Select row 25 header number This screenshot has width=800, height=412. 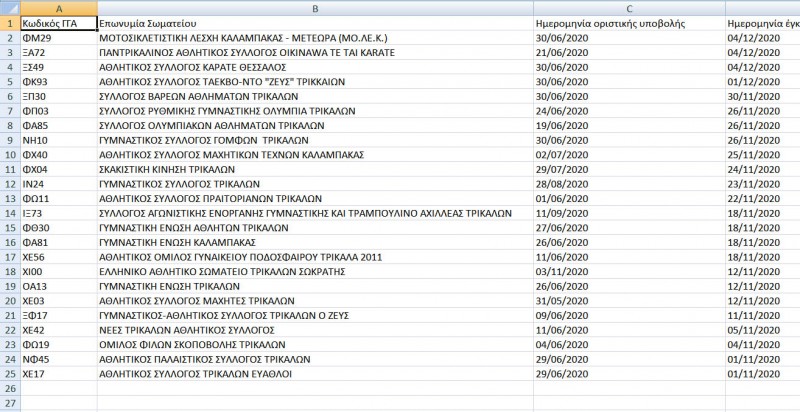pos(8,373)
